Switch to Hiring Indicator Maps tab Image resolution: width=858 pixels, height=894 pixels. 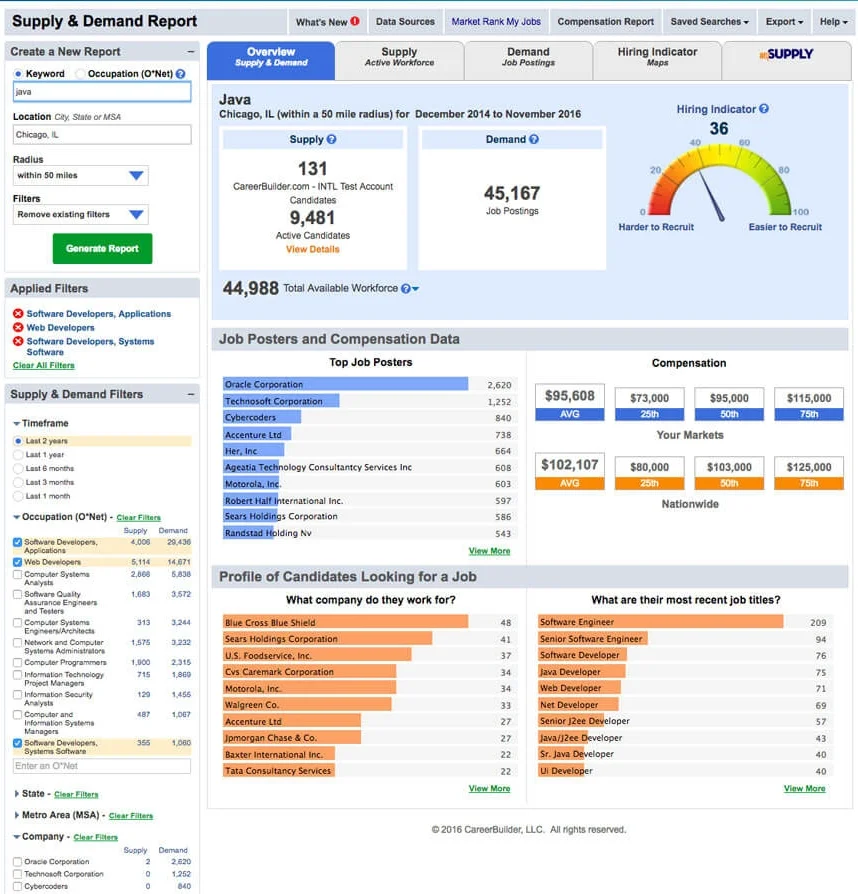657,59
